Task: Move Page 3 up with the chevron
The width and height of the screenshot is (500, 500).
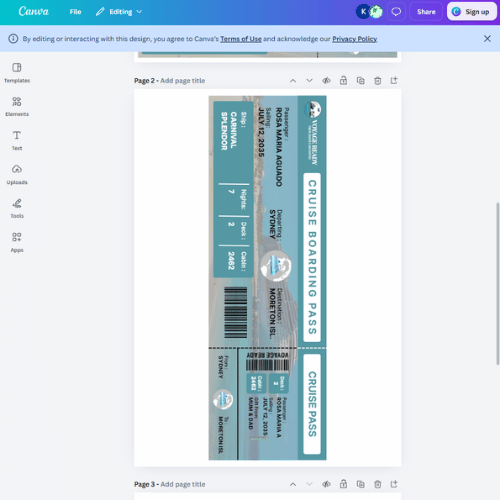Action: point(293,484)
